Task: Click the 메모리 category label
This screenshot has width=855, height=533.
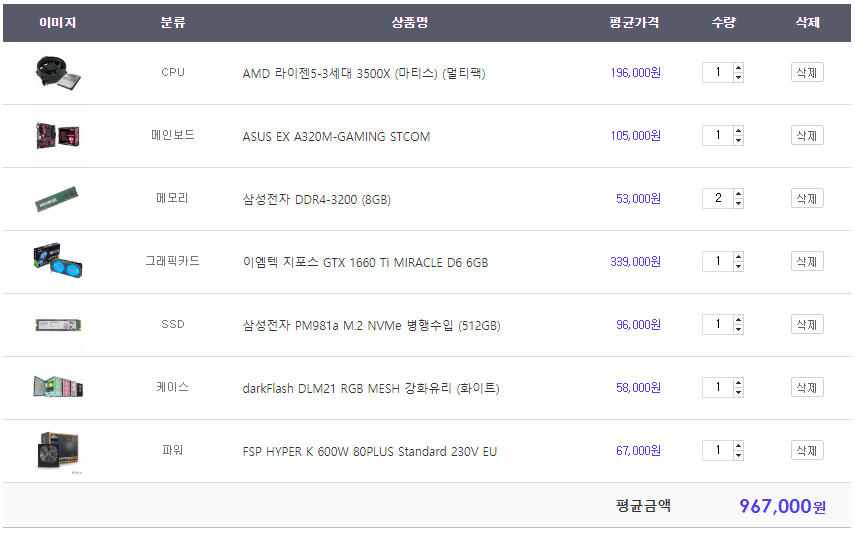Action: (x=172, y=197)
